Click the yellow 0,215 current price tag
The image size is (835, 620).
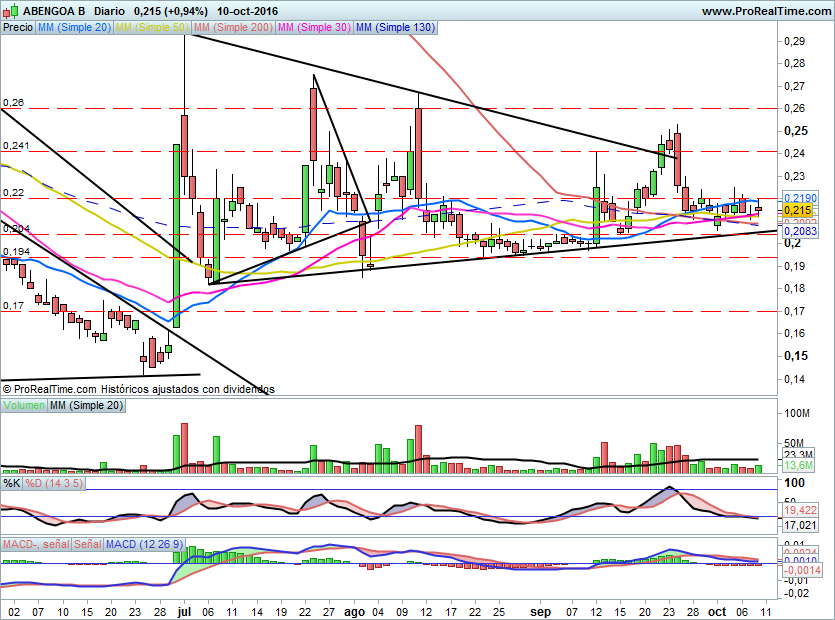(798, 210)
